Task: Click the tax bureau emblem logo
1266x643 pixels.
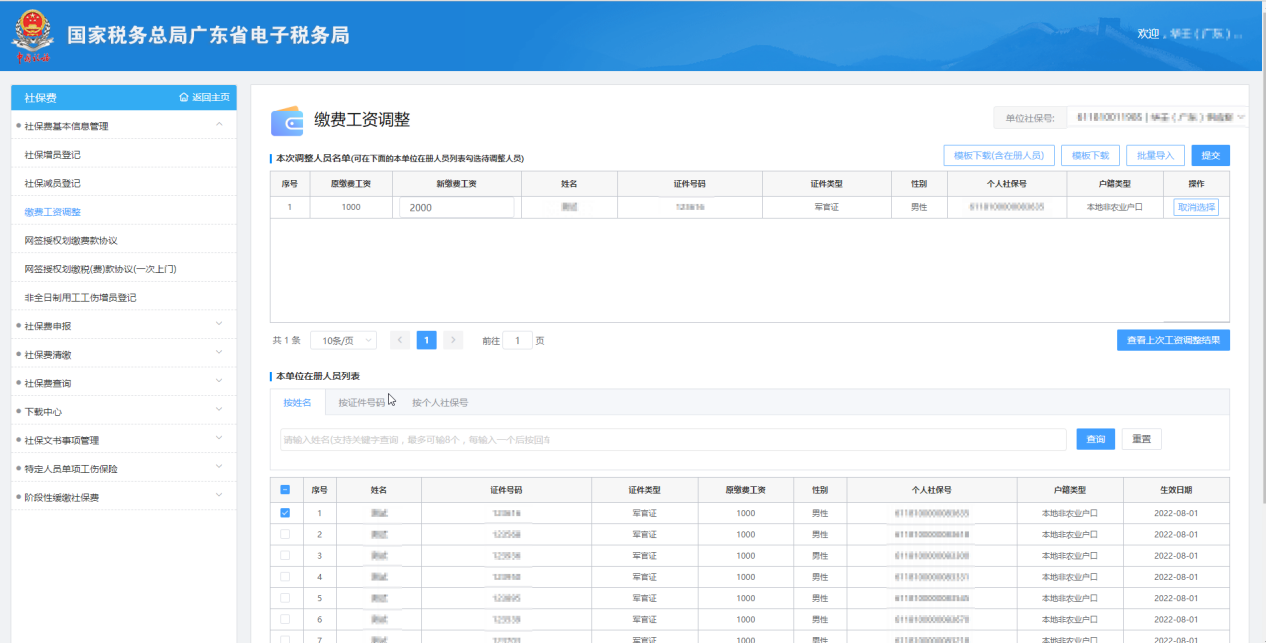Action: [x=34, y=37]
